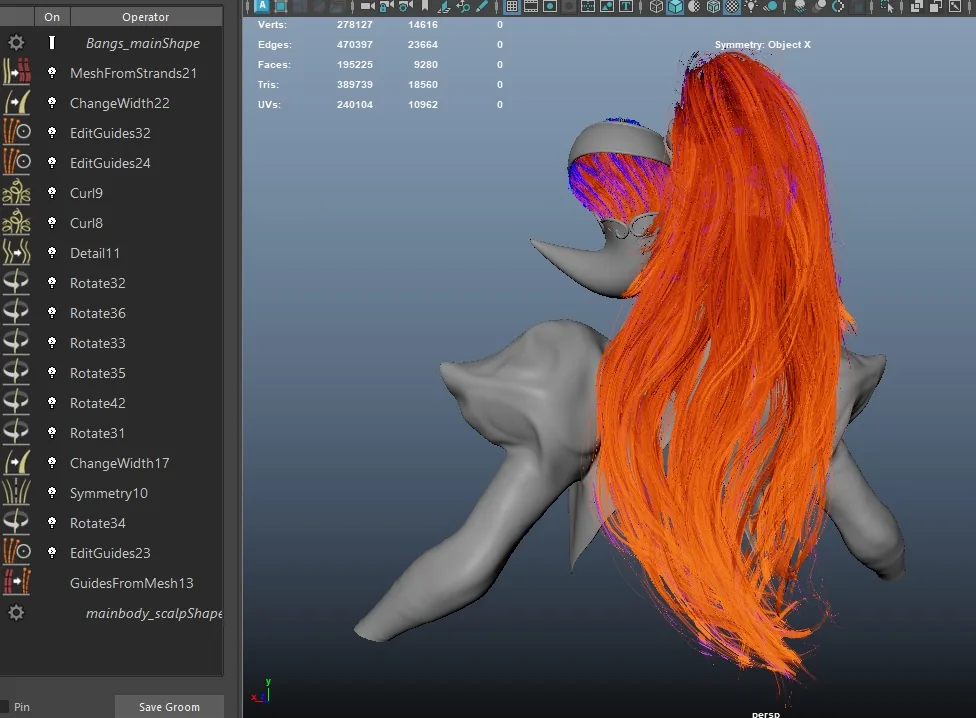Screen dimensions: 976x718
Task: Click the isolate select icon
Action: [888, 6]
